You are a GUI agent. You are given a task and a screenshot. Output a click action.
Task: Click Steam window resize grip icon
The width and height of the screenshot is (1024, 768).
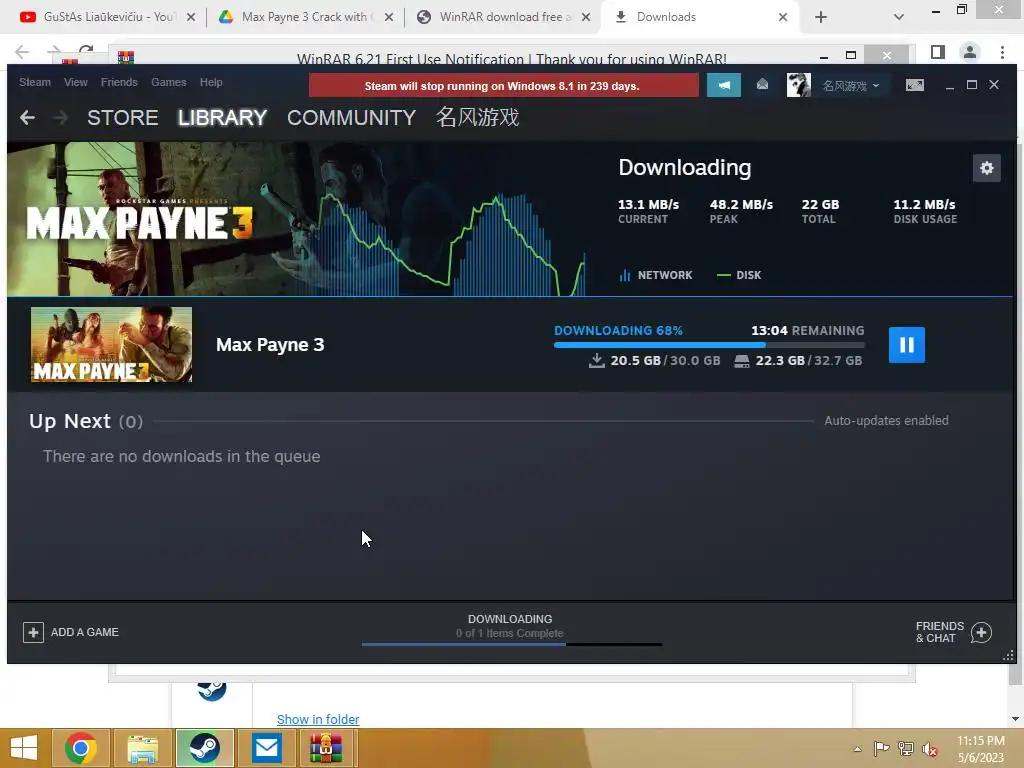click(1008, 656)
